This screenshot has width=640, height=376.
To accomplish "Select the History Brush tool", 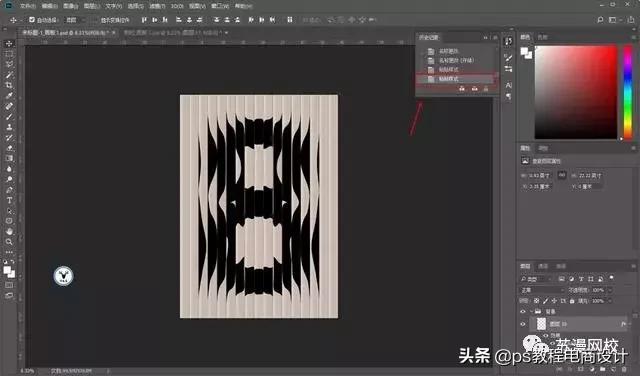I will pos(9,138).
